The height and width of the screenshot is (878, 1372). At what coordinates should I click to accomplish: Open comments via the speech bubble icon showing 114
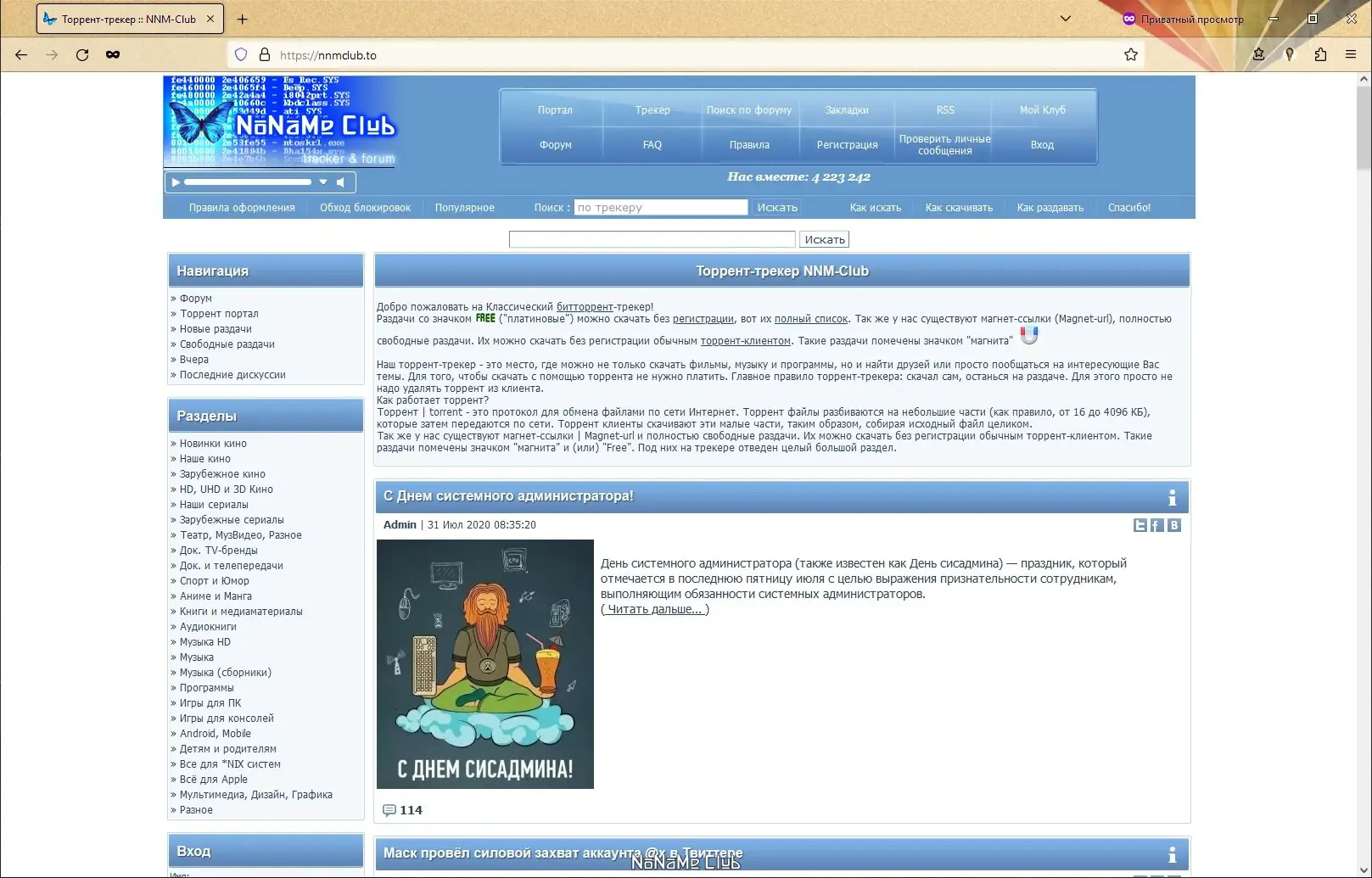391,810
